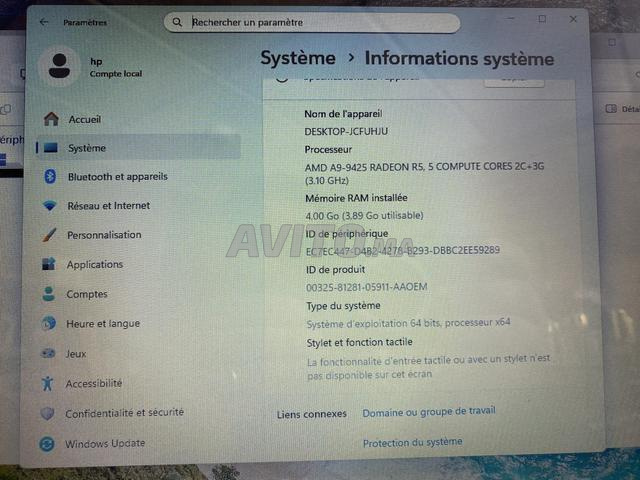Click the Système d'exploitation 64 bits text
The width and height of the screenshot is (640, 480).
point(408,323)
